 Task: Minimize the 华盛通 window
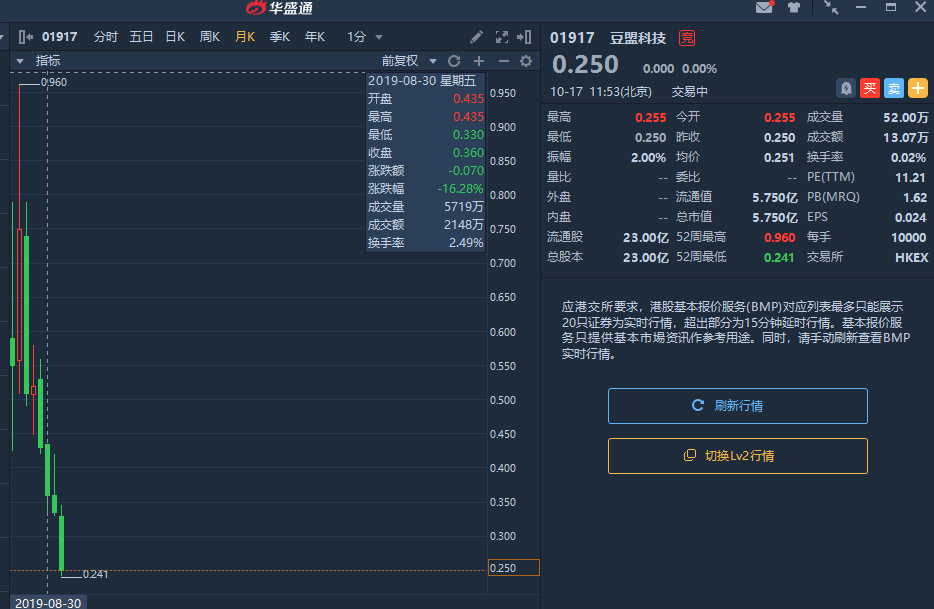coord(861,7)
